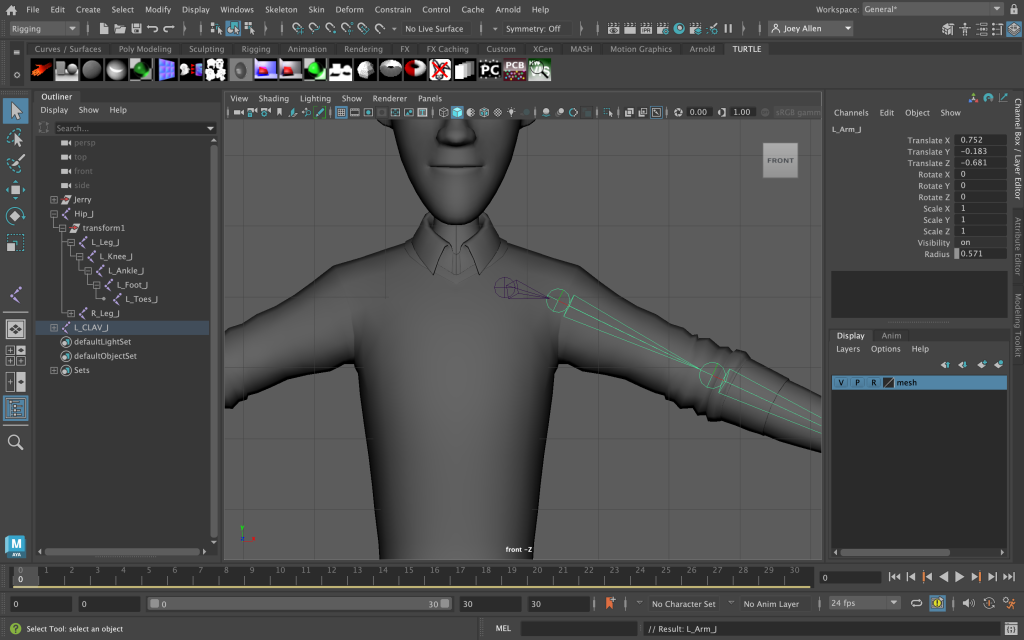The image size is (1024, 640).
Task: Toggle visibility V on mesh layer
Action: click(841, 383)
